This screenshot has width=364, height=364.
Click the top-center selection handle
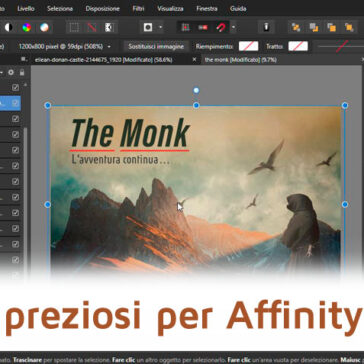pyautogui.click(x=196, y=105)
